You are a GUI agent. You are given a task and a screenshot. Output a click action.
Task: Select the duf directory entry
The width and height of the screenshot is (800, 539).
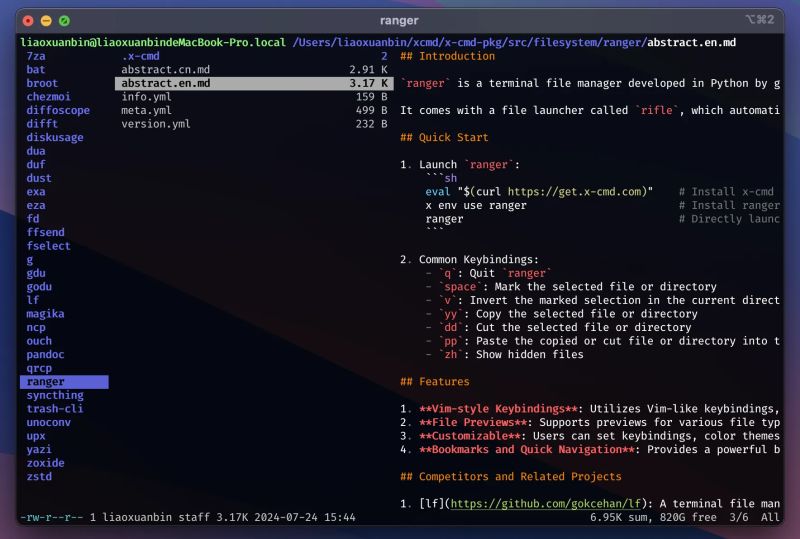pyautogui.click(x=36, y=164)
